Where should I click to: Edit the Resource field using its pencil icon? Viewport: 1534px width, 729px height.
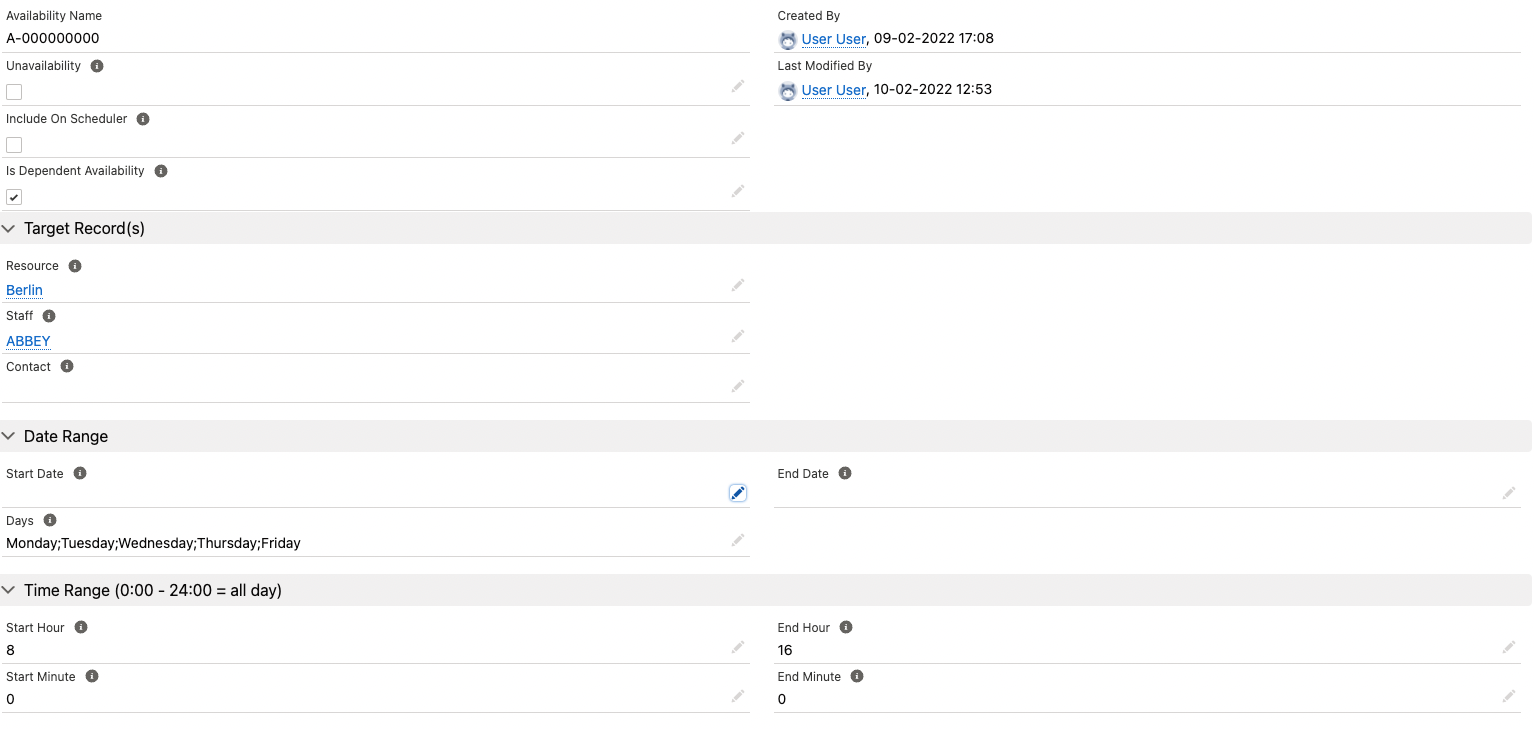pyautogui.click(x=738, y=285)
